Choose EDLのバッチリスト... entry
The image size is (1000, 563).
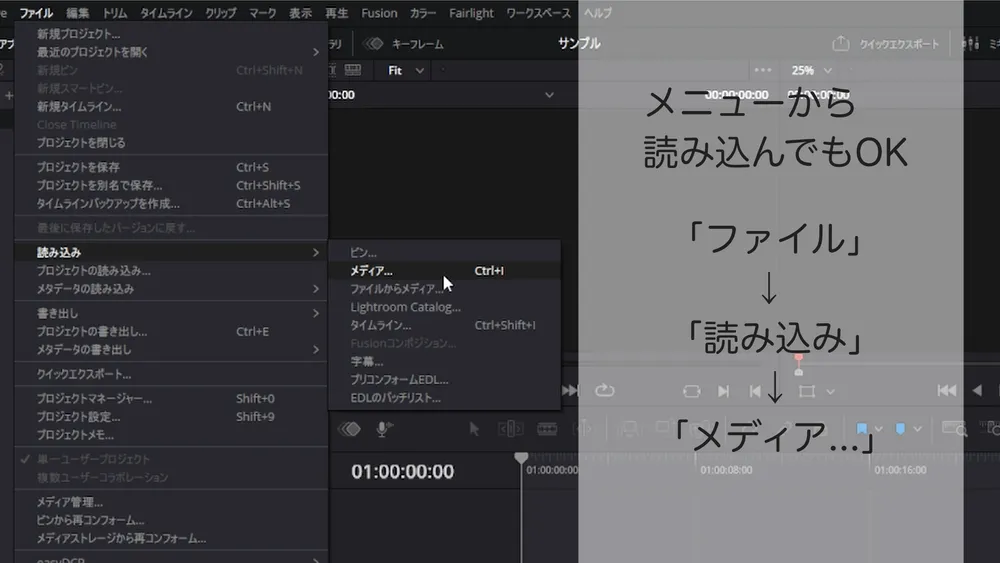coord(445,398)
